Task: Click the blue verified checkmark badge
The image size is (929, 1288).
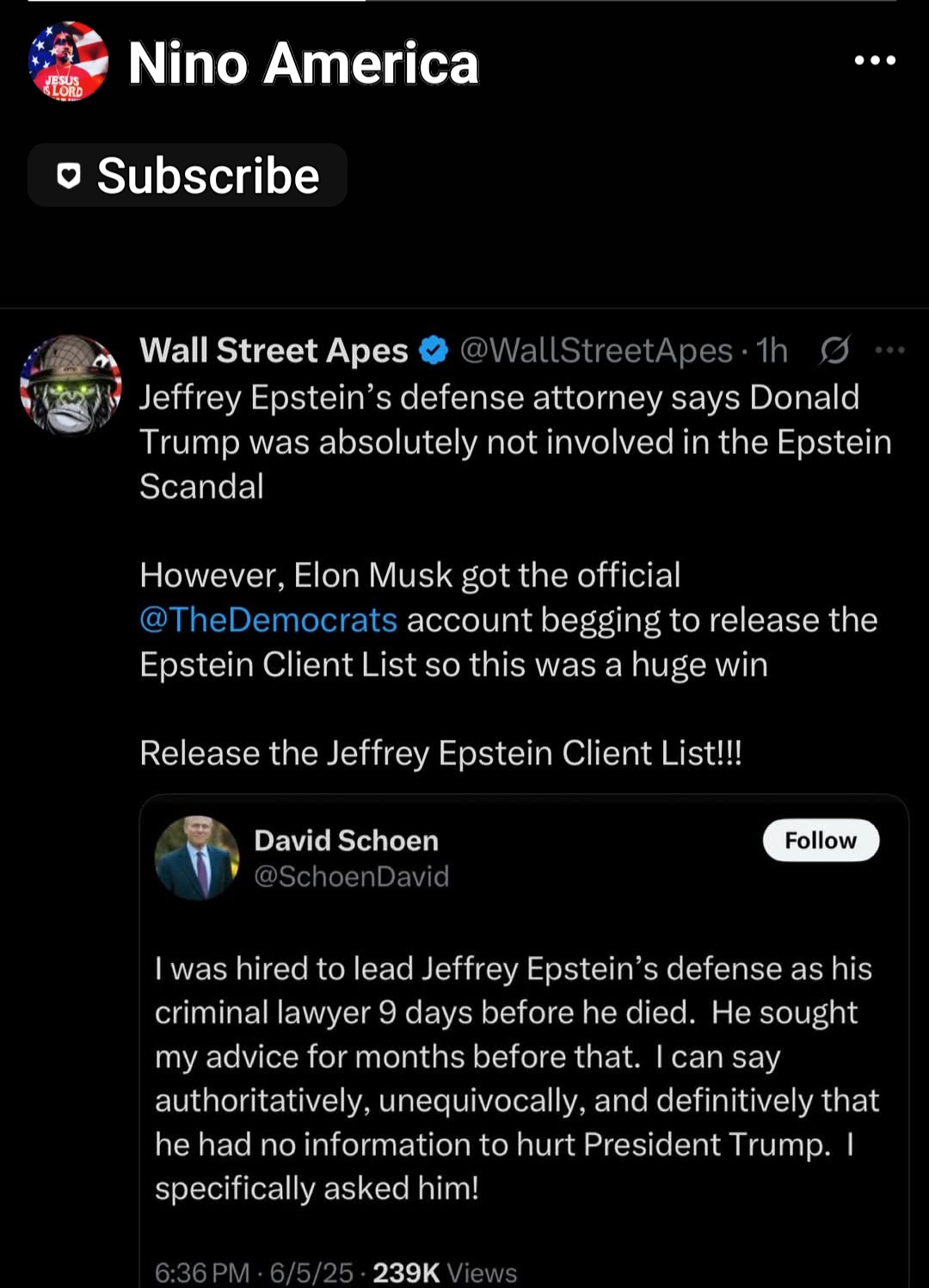Action: pos(434,350)
